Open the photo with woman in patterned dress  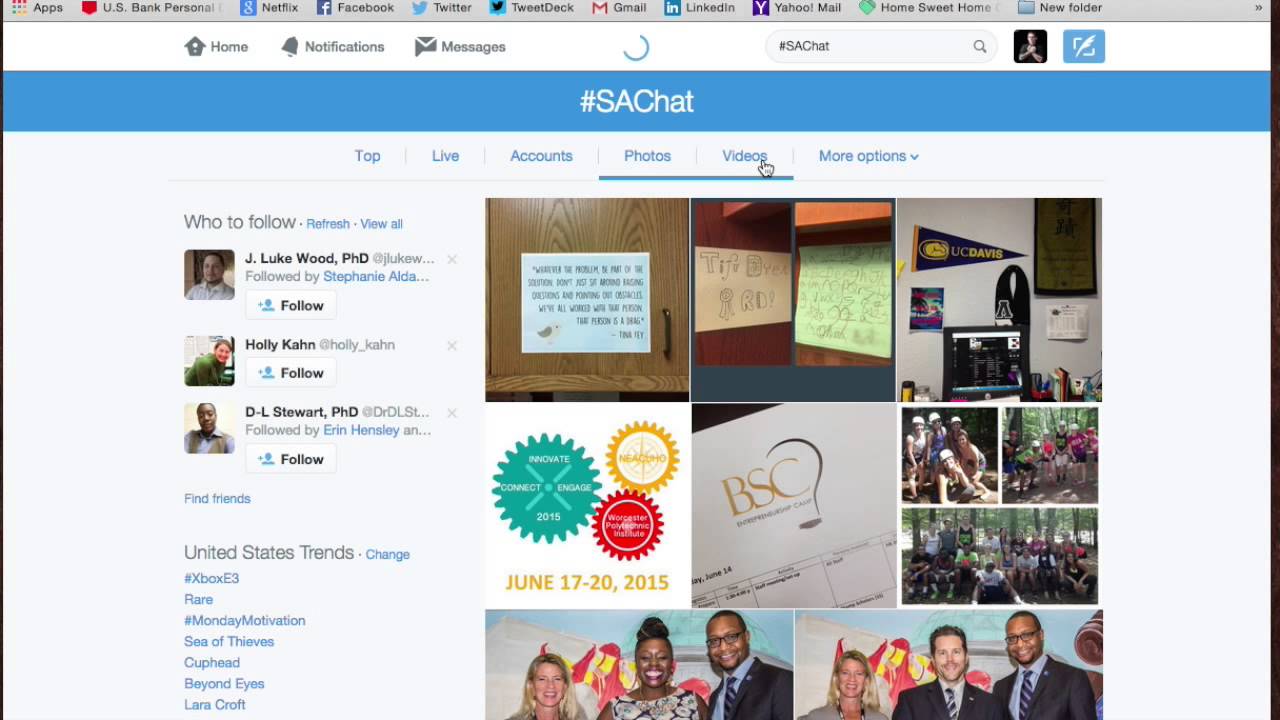tap(639, 665)
